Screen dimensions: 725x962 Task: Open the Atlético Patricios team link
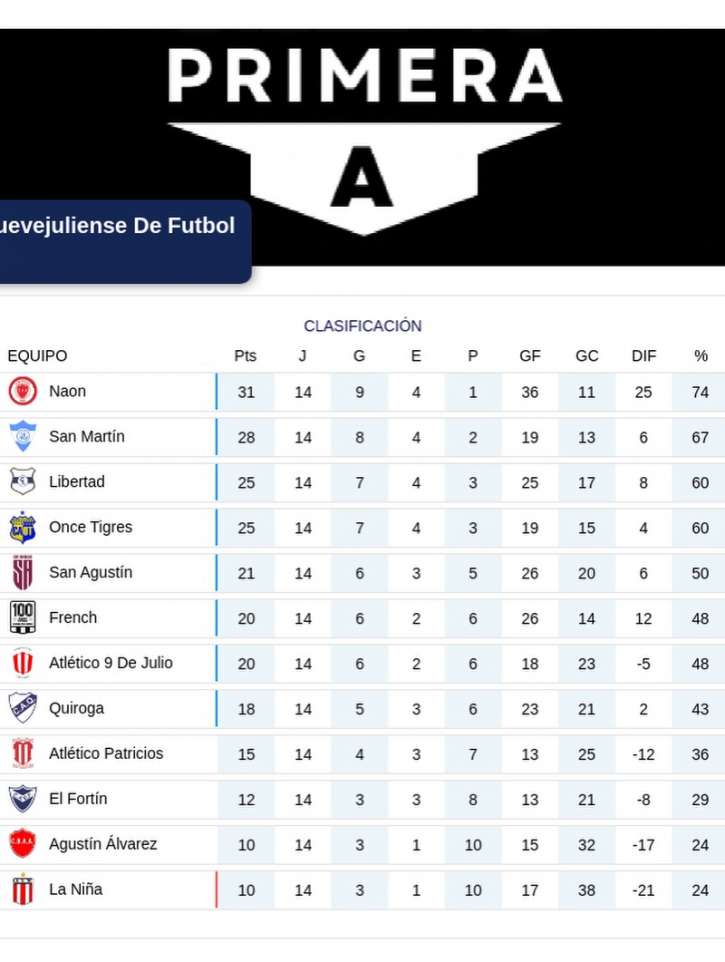click(x=106, y=753)
